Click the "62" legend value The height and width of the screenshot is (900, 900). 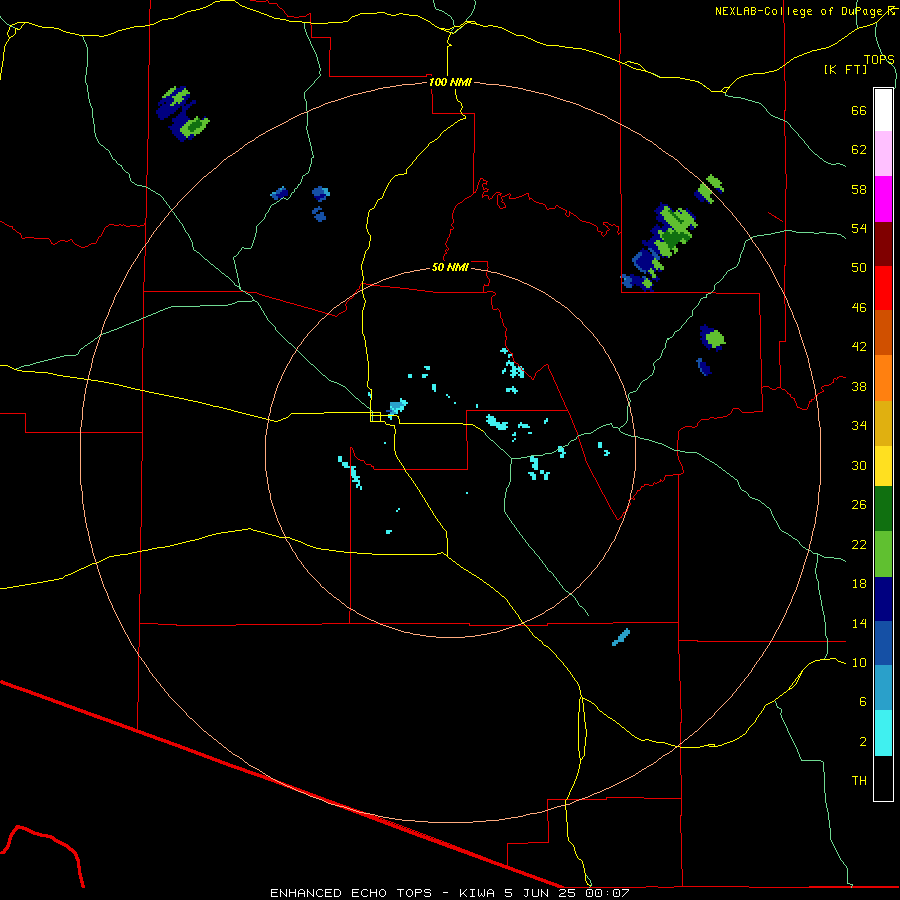[859, 150]
